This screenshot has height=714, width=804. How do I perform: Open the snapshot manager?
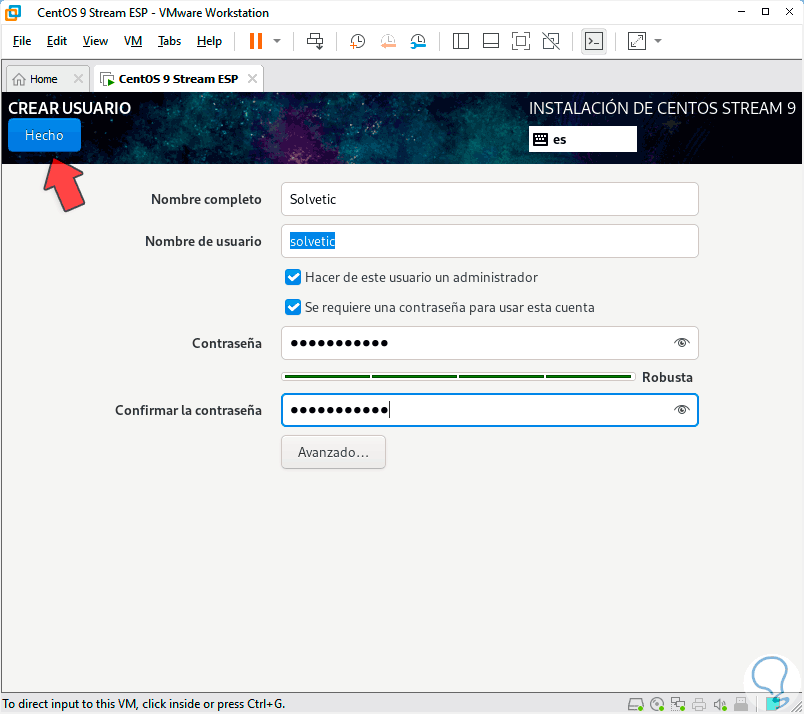[418, 41]
